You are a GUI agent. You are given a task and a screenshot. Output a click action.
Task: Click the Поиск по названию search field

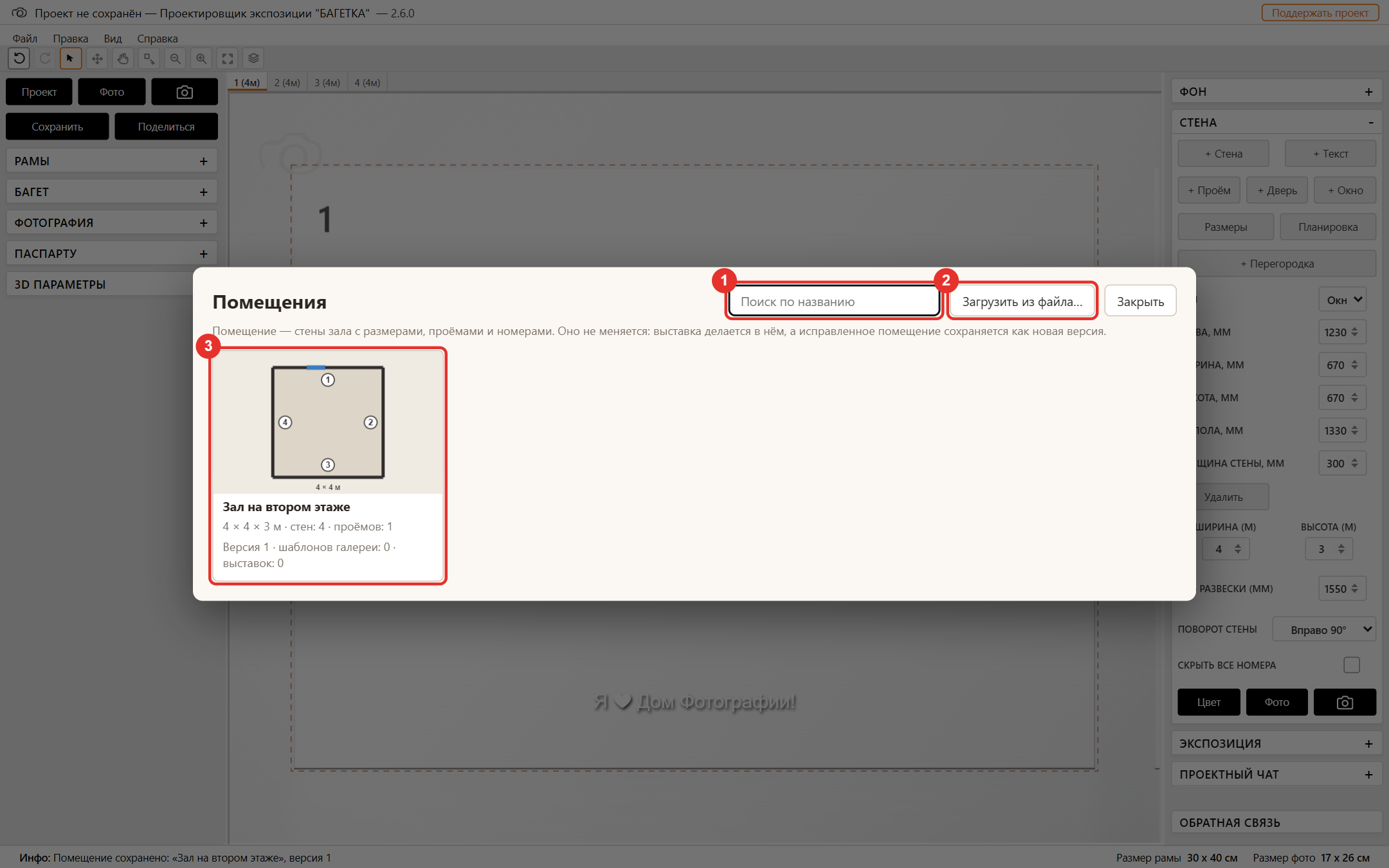pyautogui.click(x=834, y=301)
